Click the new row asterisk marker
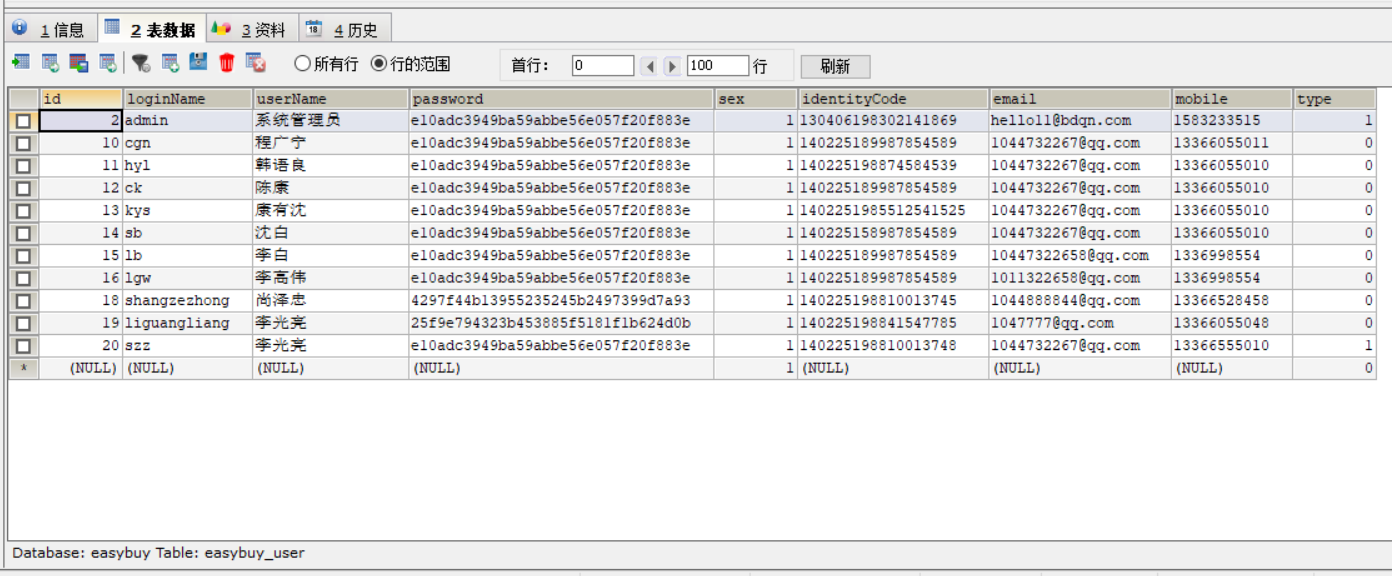The image size is (1392, 576). pyautogui.click(x=23, y=368)
